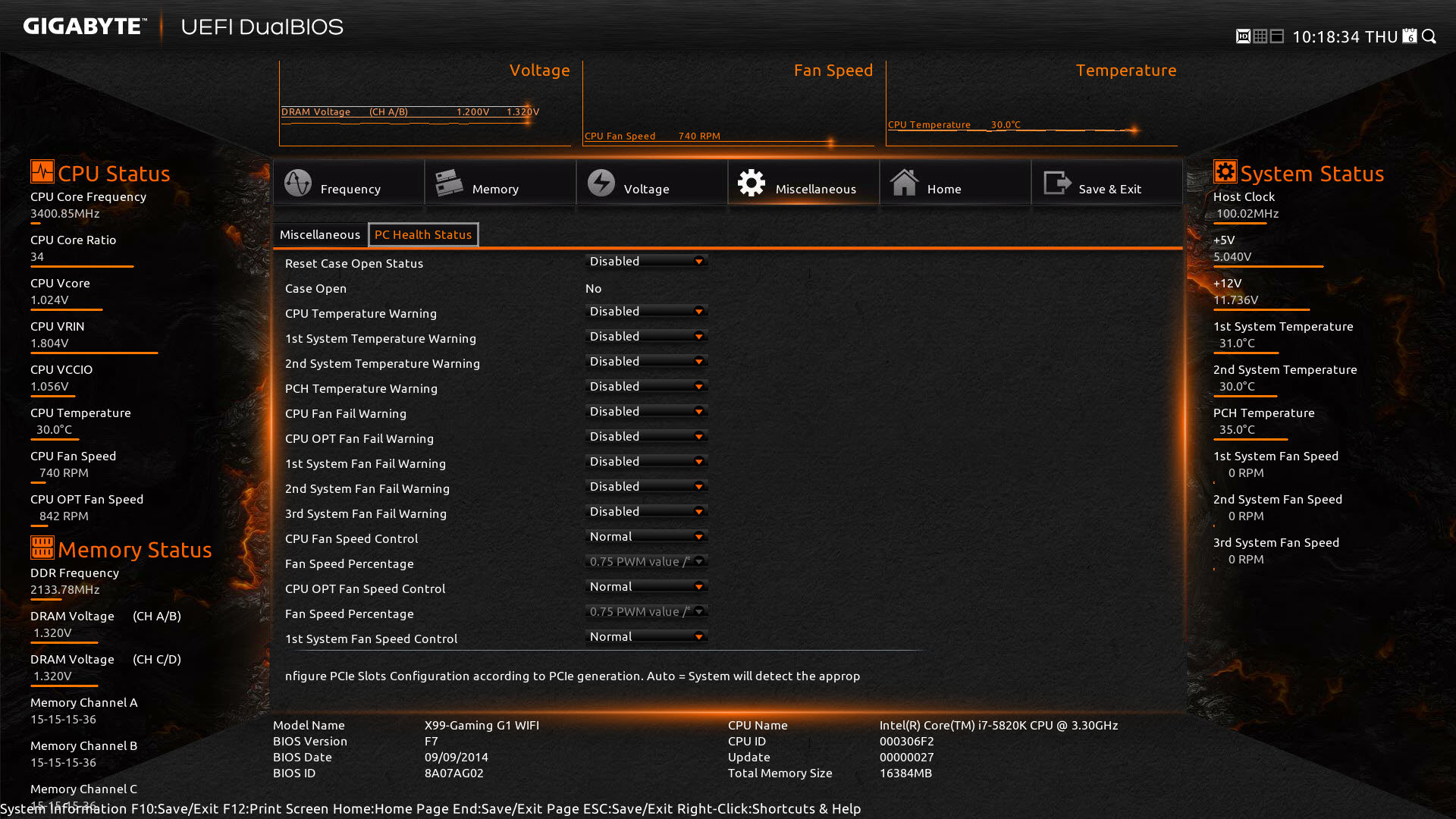Image resolution: width=1456 pixels, height=819 pixels.
Task: Click the window layout mode icon
Action: pos(1277,36)
